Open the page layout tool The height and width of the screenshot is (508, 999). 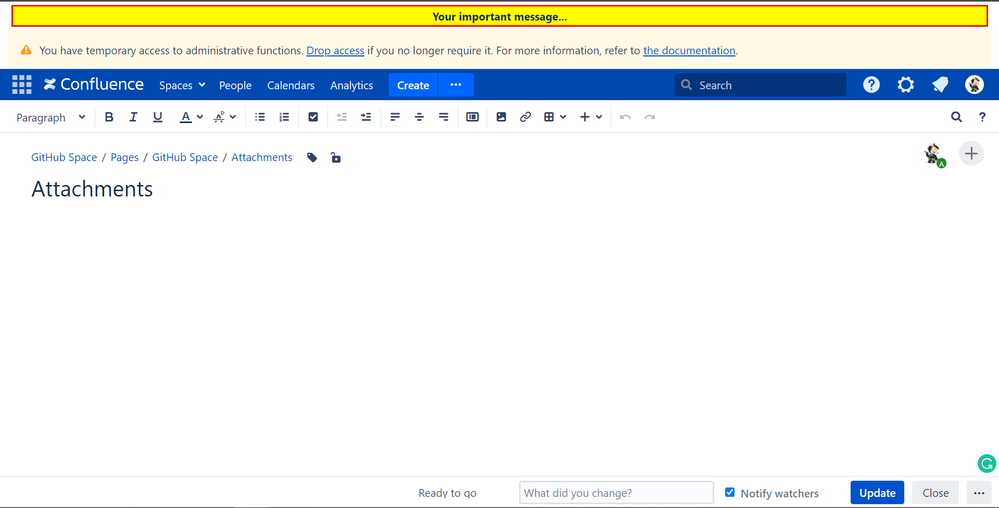click(x=472, y=117)
